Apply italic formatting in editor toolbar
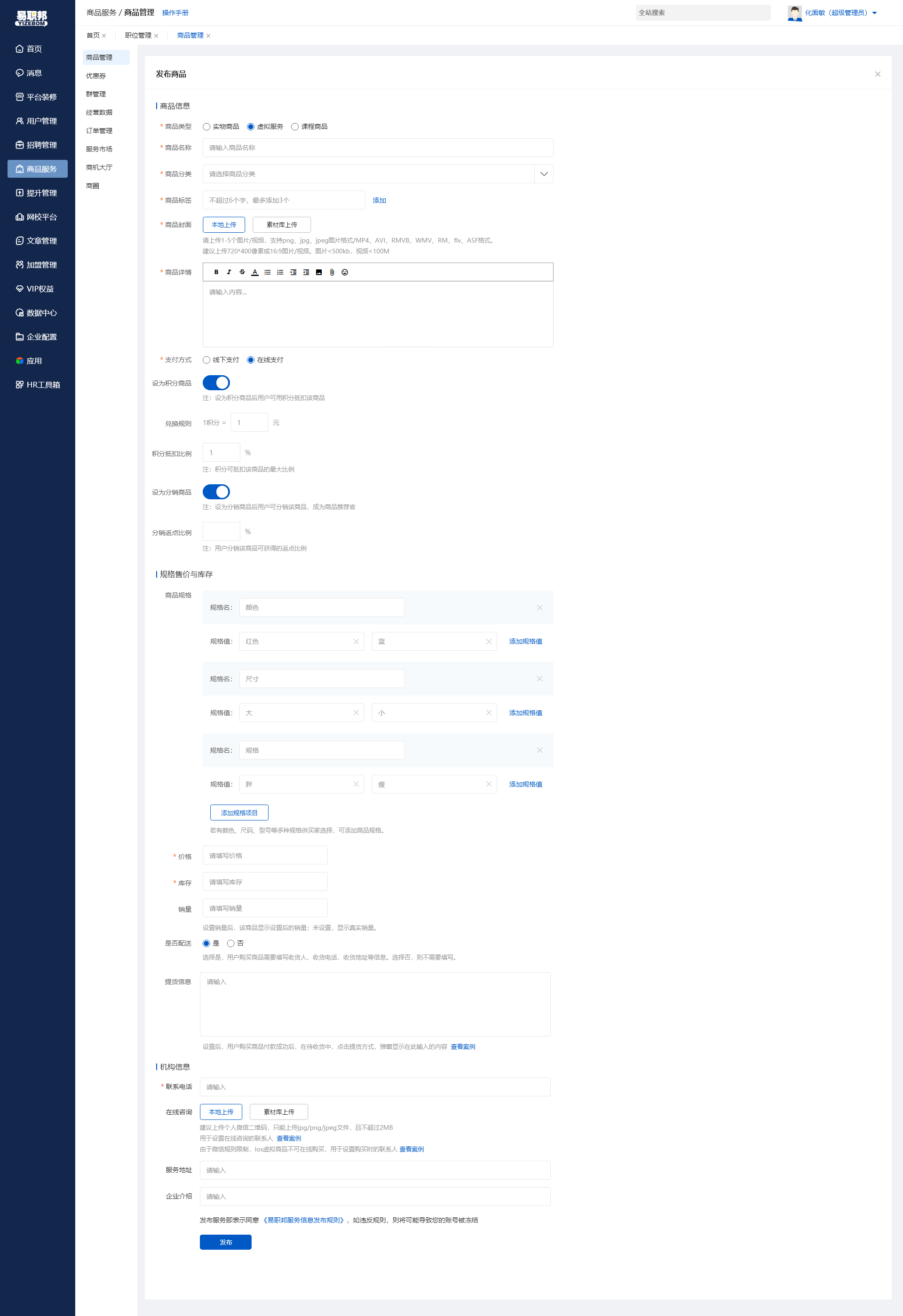 tap(229, 272)
